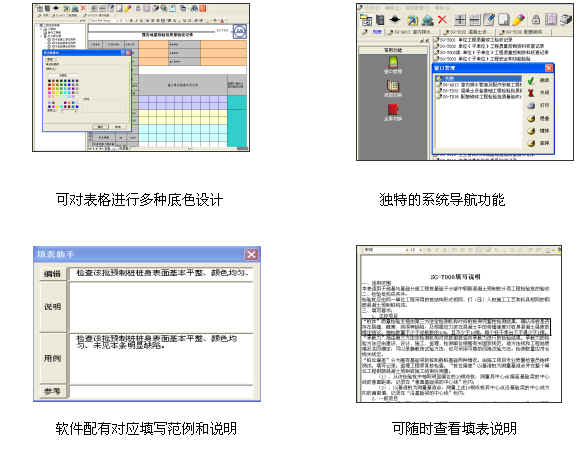
Task: Pick the magenta swatch in color dialog
Action: 49,93
